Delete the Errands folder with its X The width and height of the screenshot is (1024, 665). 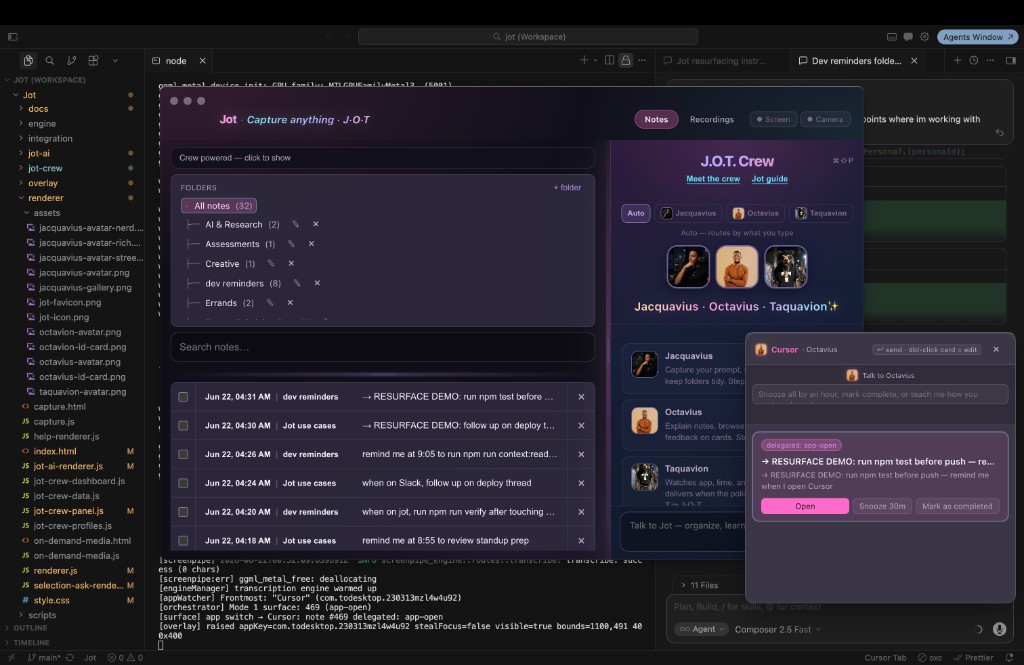point(290,302)
